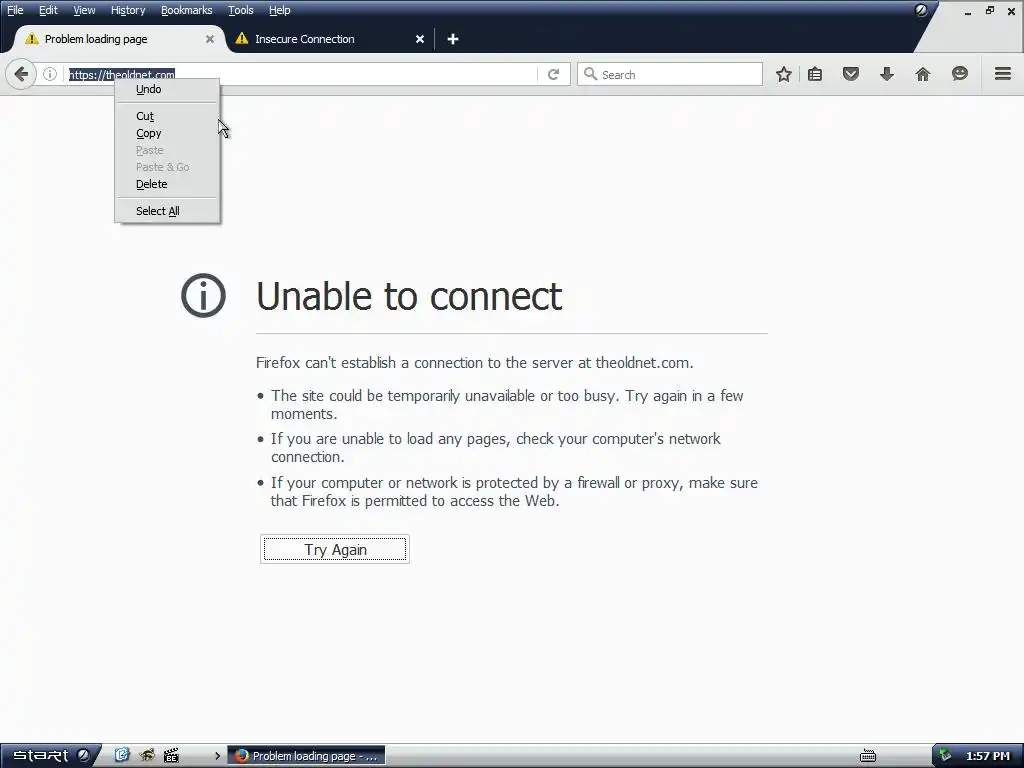Restore down the Firefox window
This screenshot has height=768, width=1024.
coord(989,10)
